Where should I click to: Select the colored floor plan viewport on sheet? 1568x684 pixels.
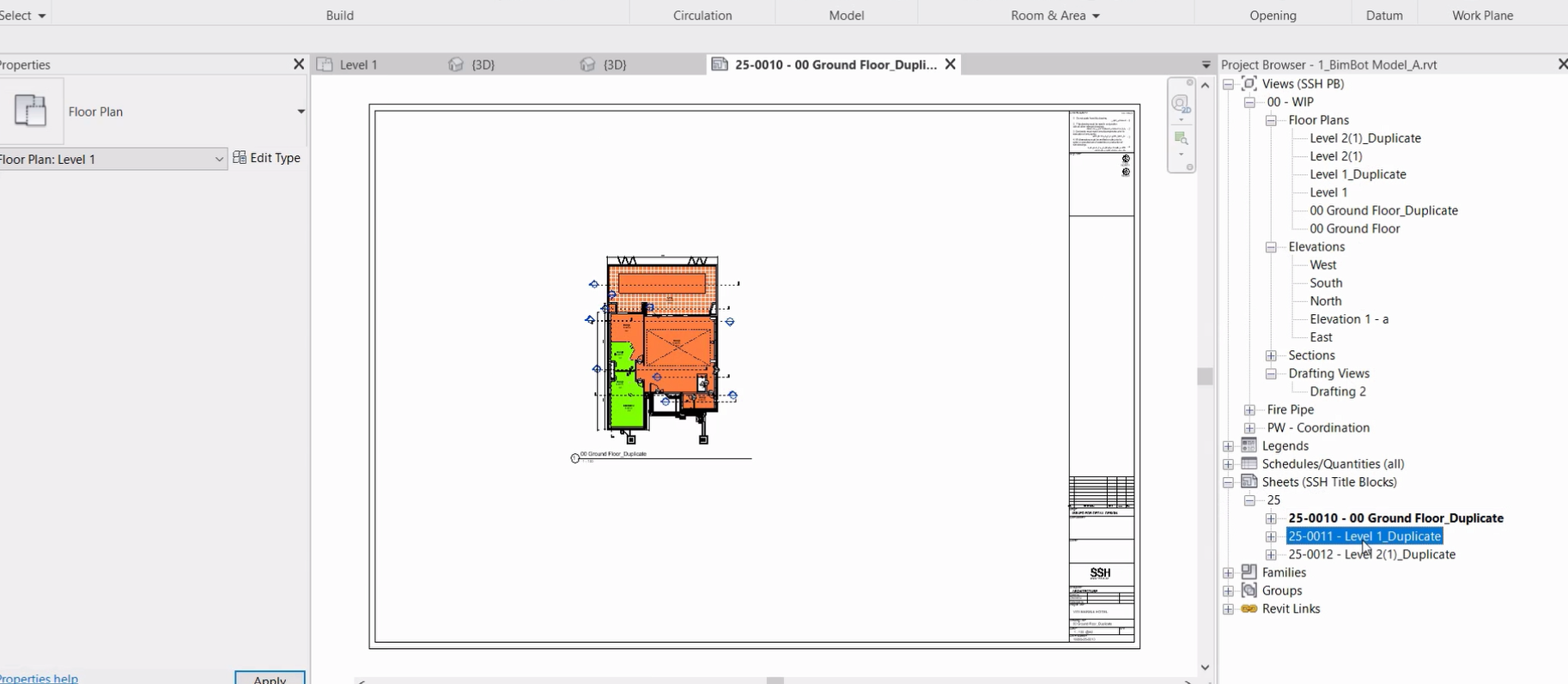[662, 349]
